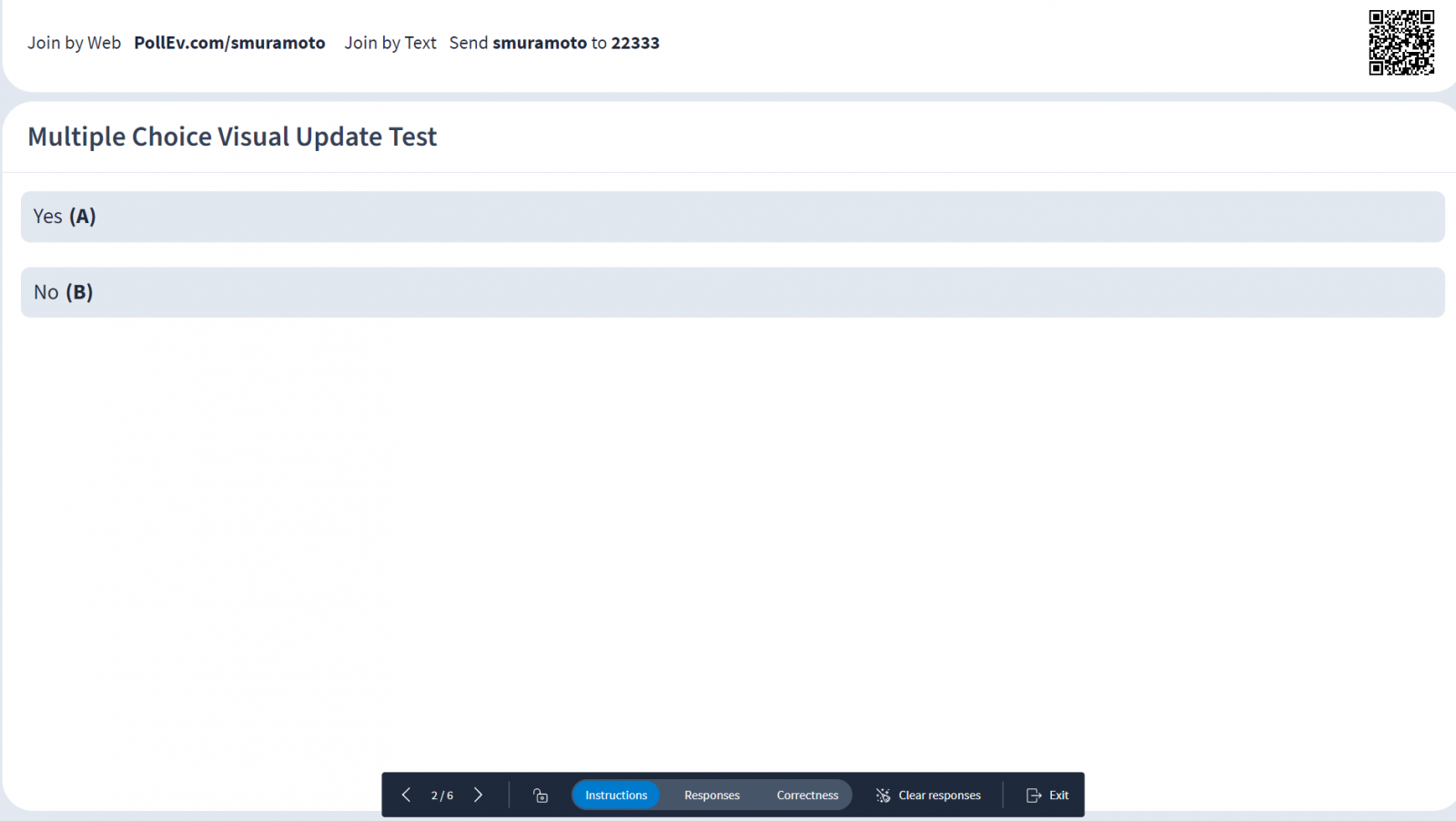The width and height of the screenshot is (1456, 821).
Task: Expand next question with forward arrow
Action: (x=479, y=795)
